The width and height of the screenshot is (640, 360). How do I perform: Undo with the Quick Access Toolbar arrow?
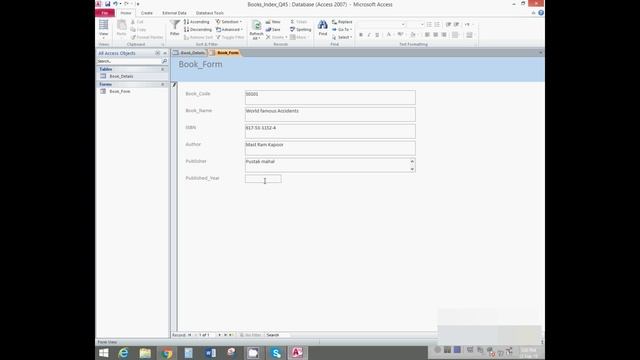point(116,4)
